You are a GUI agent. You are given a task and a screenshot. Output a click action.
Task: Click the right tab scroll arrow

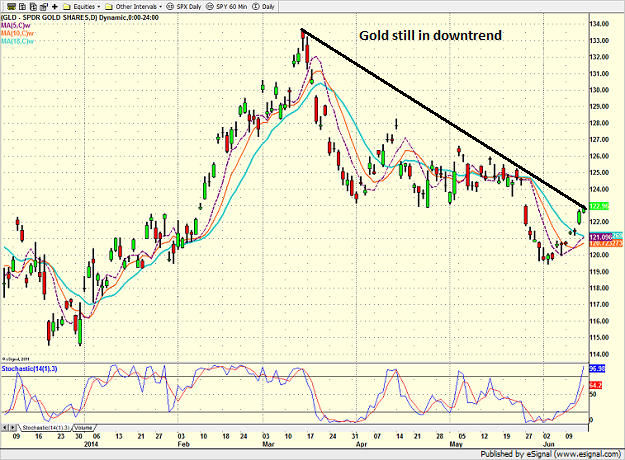coord(13,428)
